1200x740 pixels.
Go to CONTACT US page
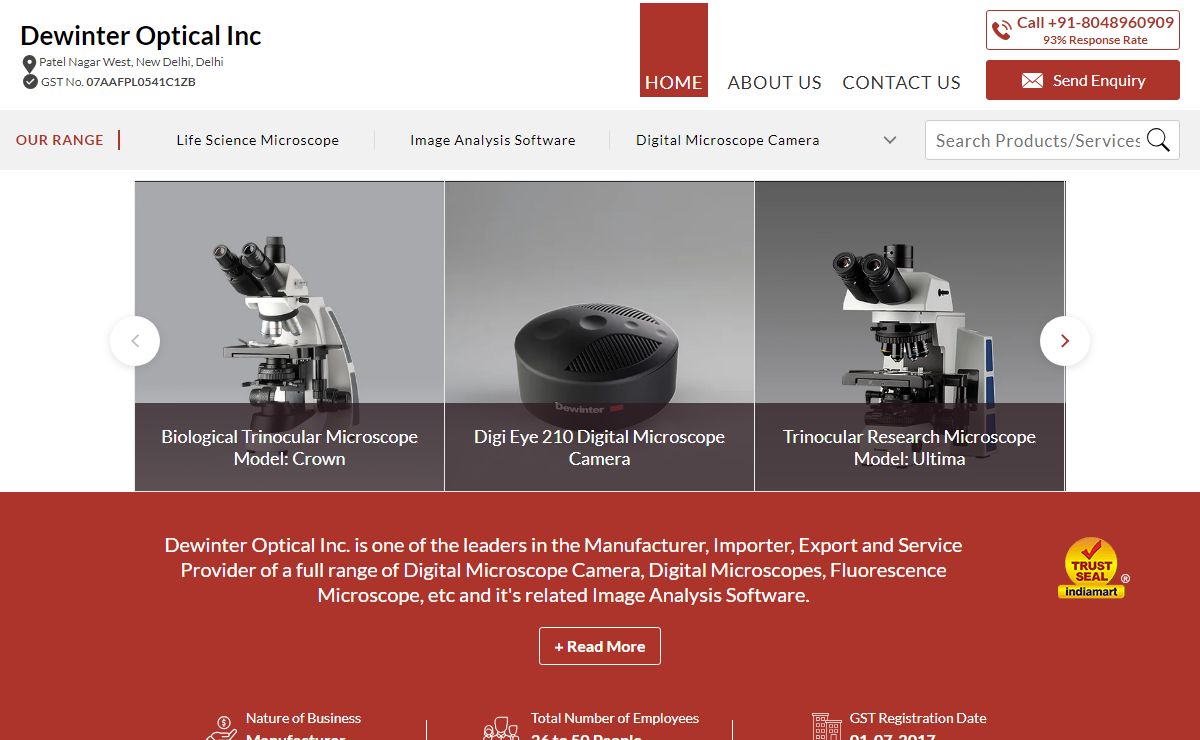[902, 83]
